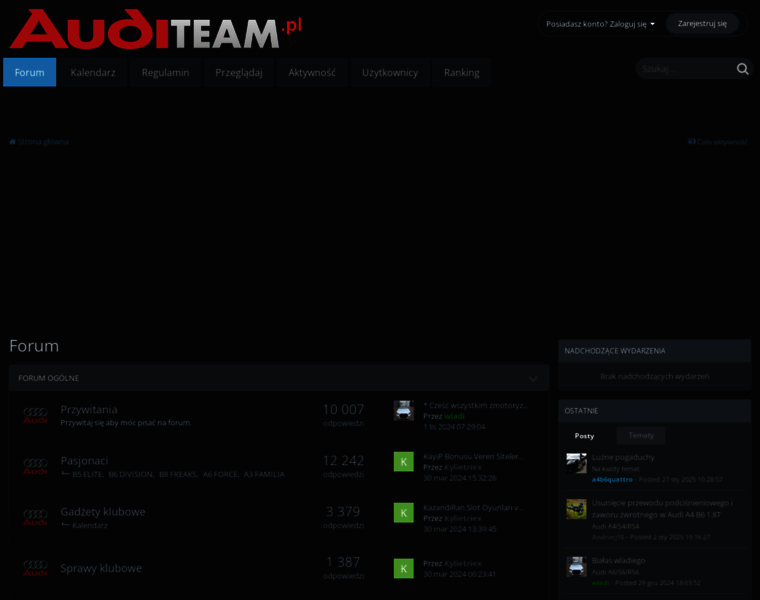
Task: Open the Audi A4/S4/RS4 forum link
Action: [x=616, y=526]
